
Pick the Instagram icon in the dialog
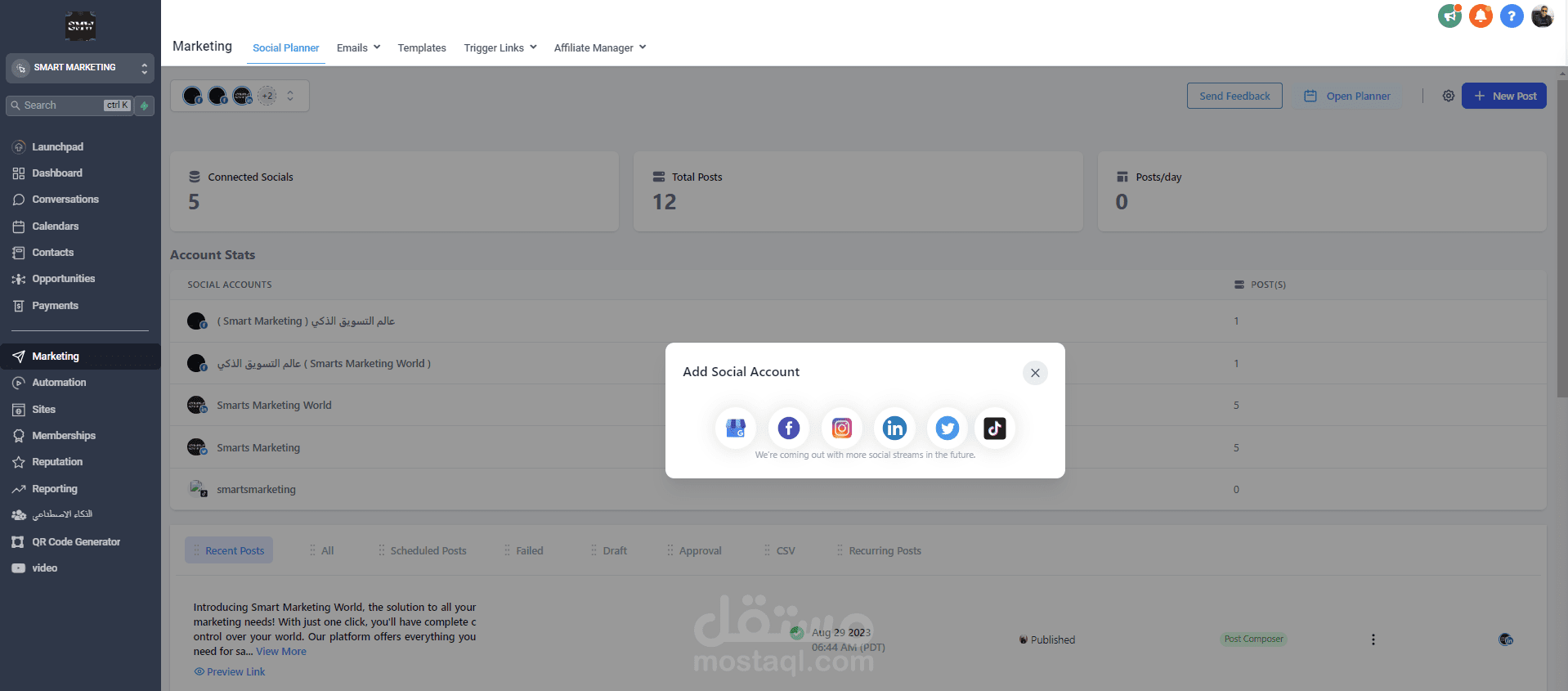pyautogui.click(x=842, y=428)
